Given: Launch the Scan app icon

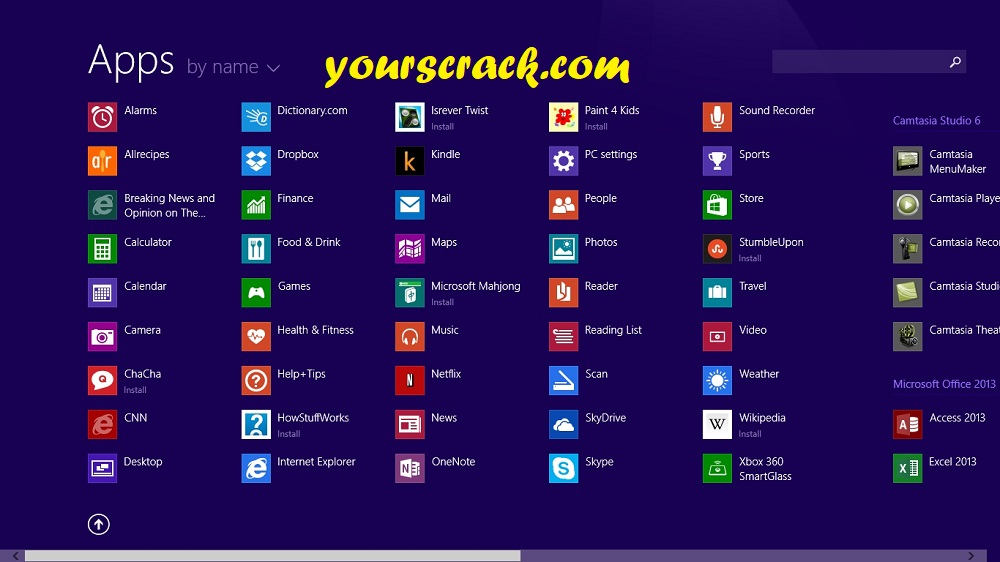Looking at the screenshot, I should coord(563,381).
